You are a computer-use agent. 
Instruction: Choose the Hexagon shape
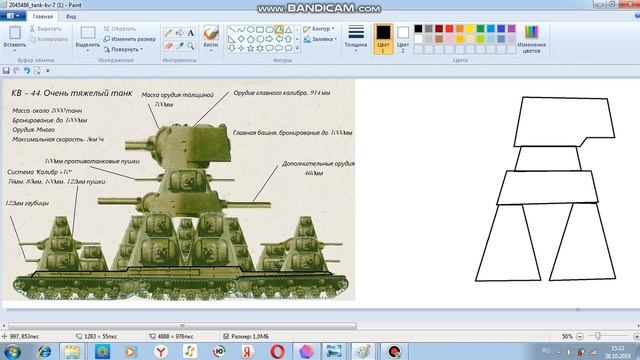click(260, 39)
